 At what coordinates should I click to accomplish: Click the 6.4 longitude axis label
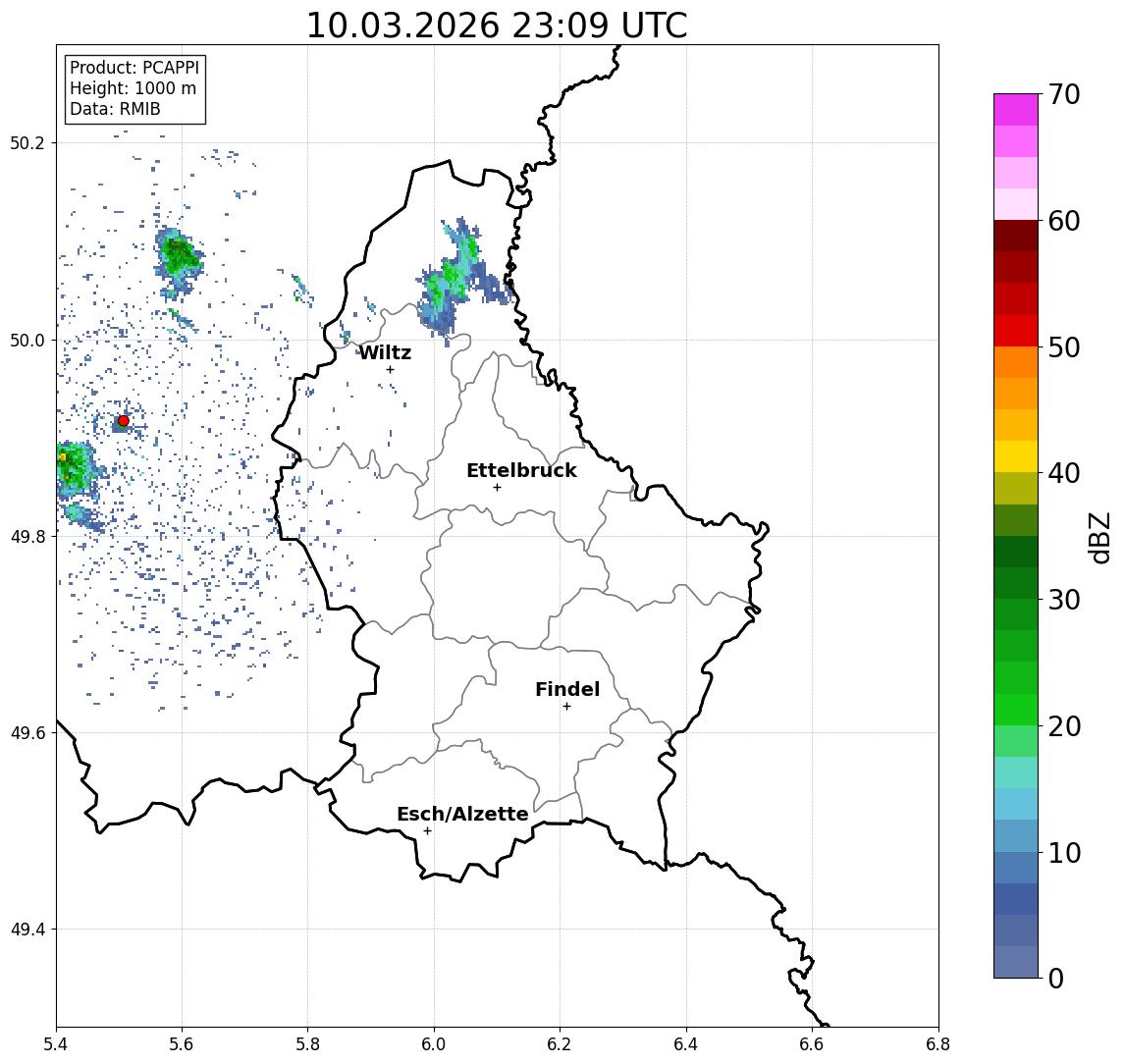[686, 1044]
